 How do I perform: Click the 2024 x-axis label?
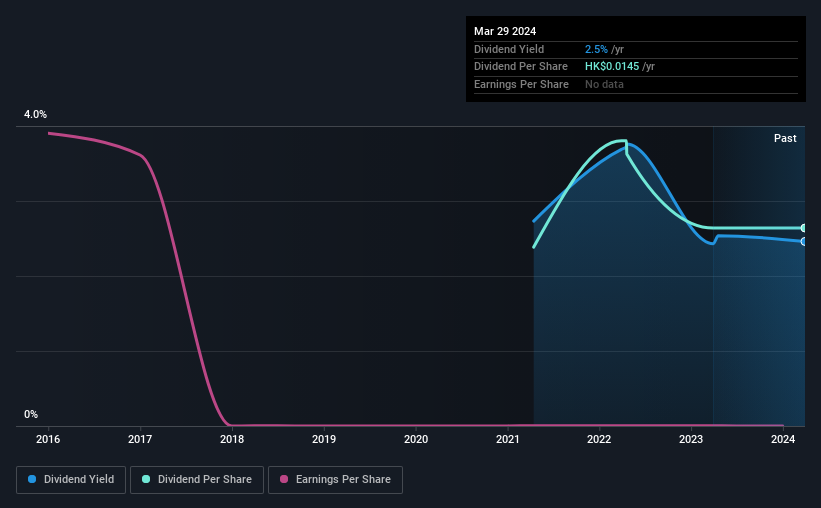point(783,439)
